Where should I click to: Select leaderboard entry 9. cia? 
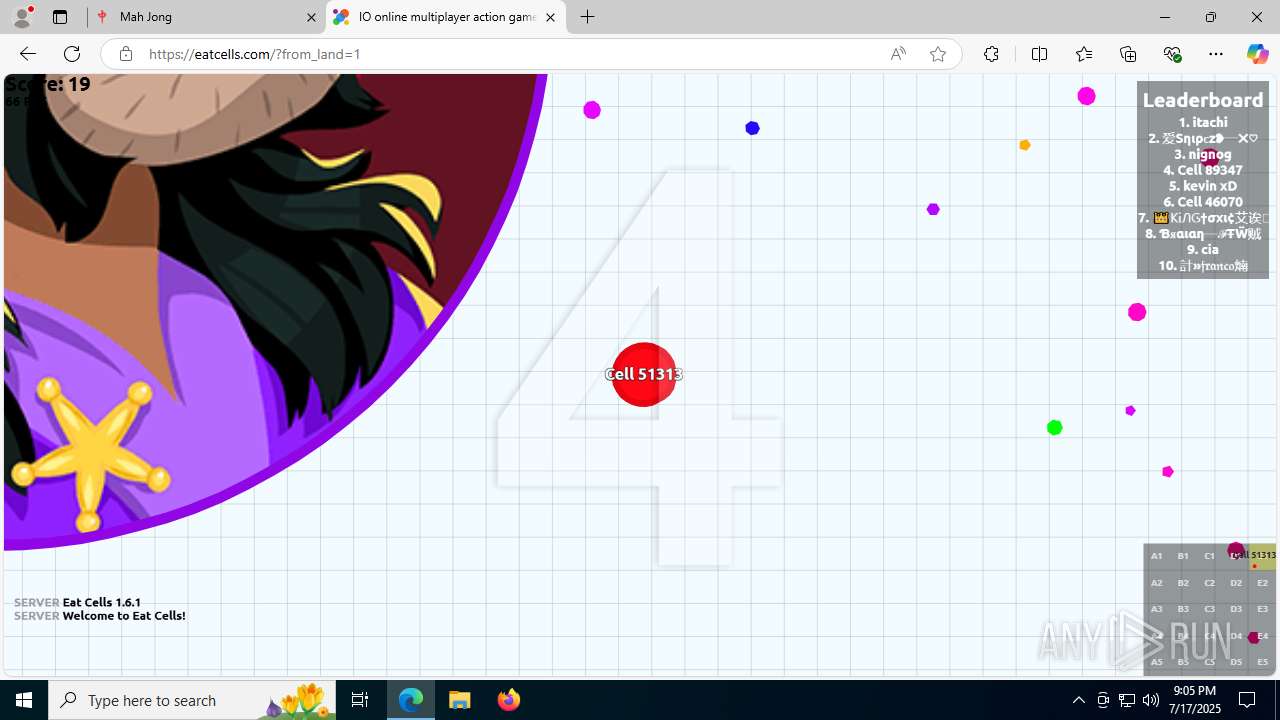pyautogui.click(x=1203, y=250)
